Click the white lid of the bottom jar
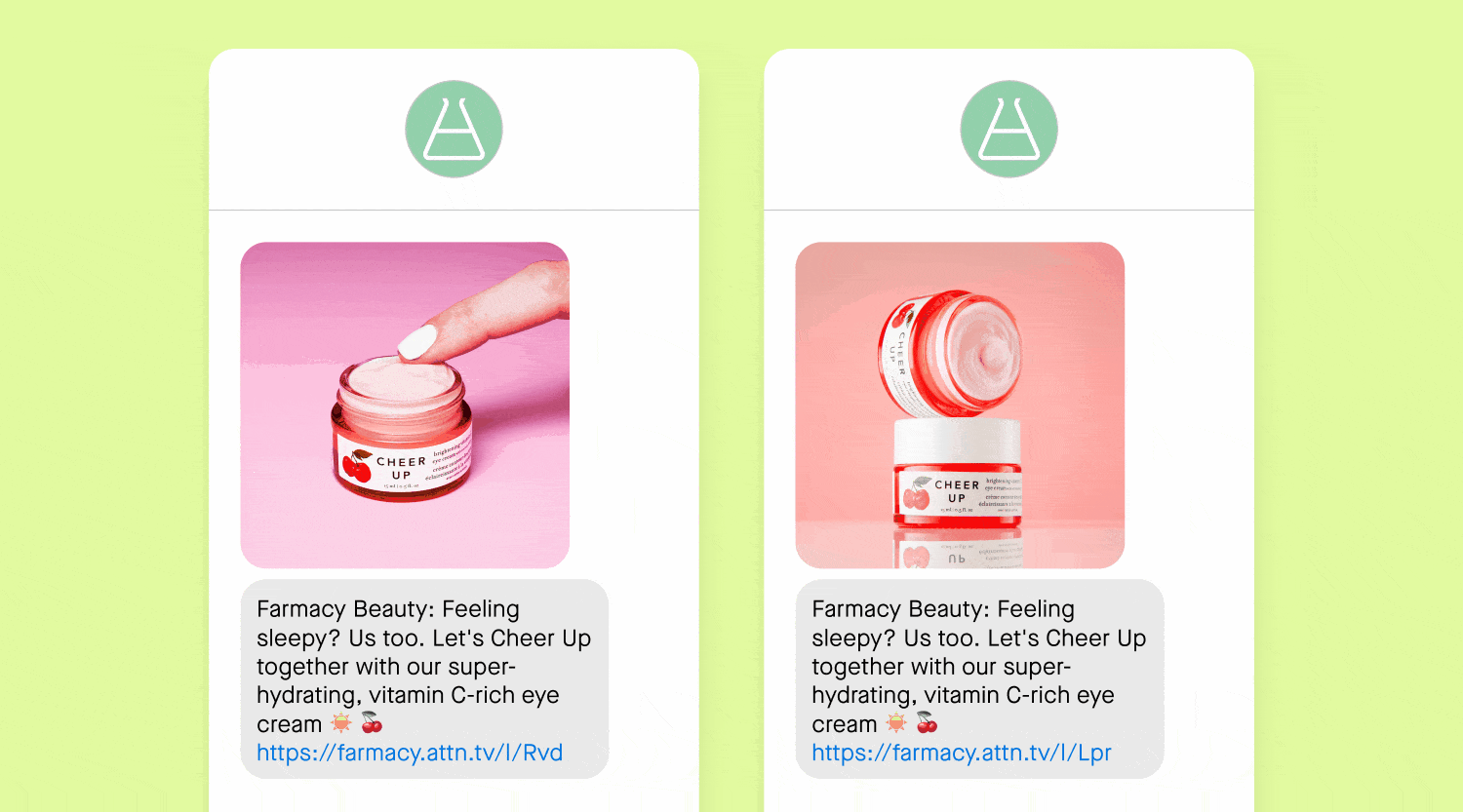Screen dimensions: 1463x812 point(957,442)
